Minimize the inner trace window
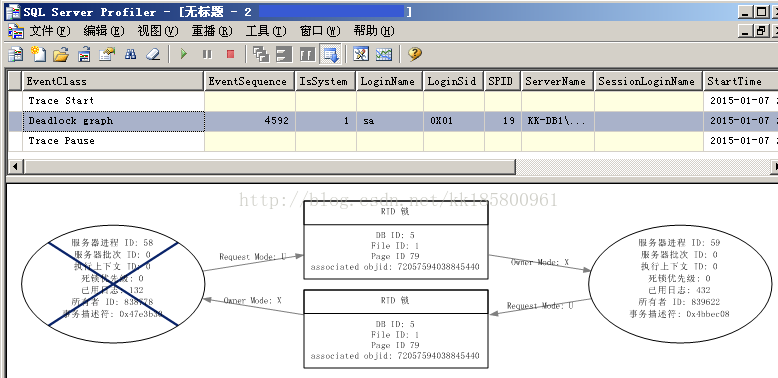Screen dimensions: 778x378 tap(744, 31)
